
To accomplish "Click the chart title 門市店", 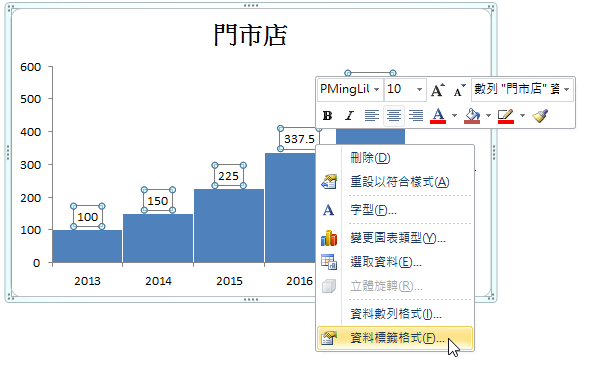I will click(x=250, y=35).
